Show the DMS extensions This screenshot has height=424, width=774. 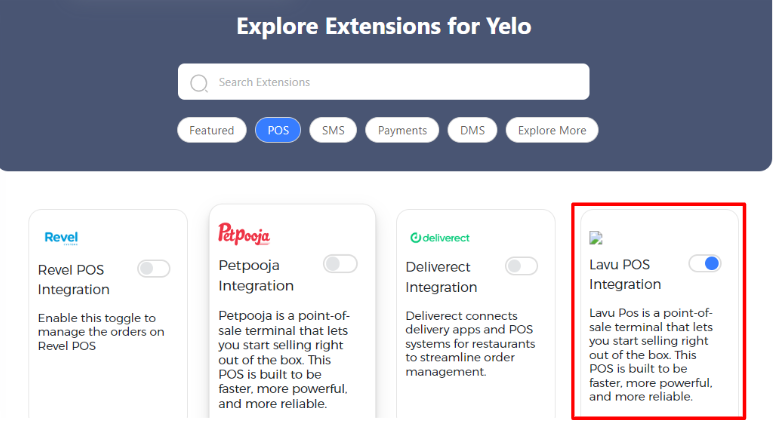tap(472, 130)
